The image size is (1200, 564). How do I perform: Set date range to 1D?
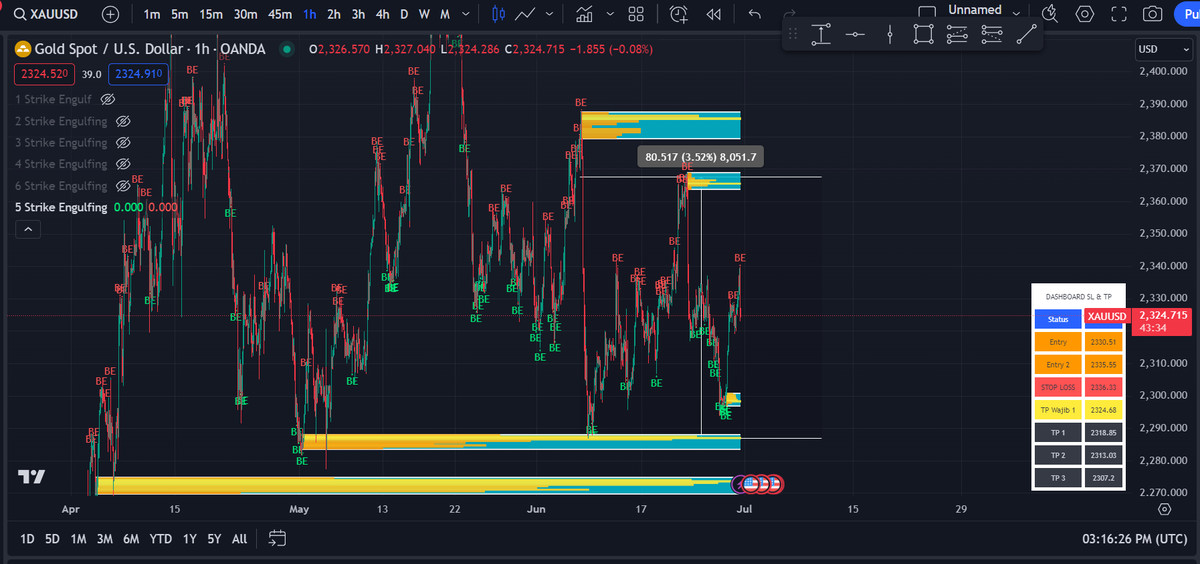point(27,538)
